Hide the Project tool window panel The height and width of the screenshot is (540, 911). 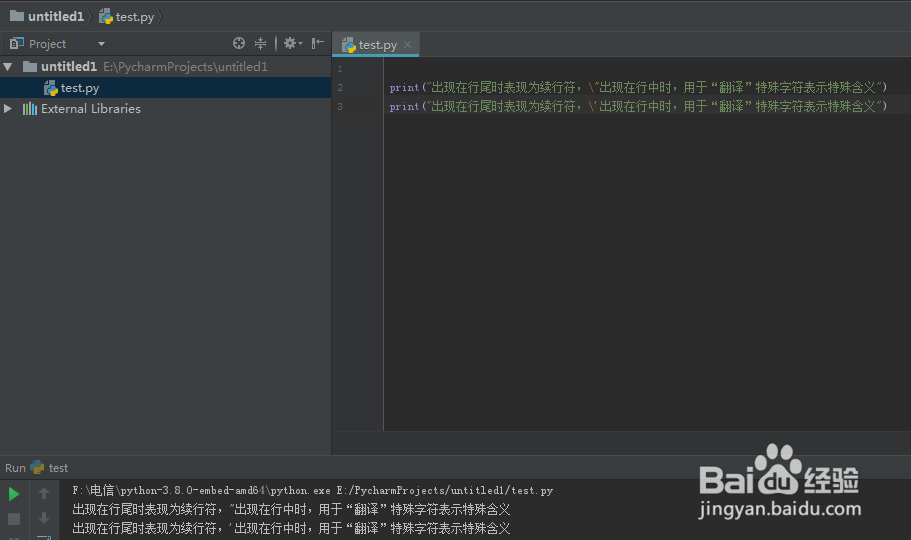[317, 43]
